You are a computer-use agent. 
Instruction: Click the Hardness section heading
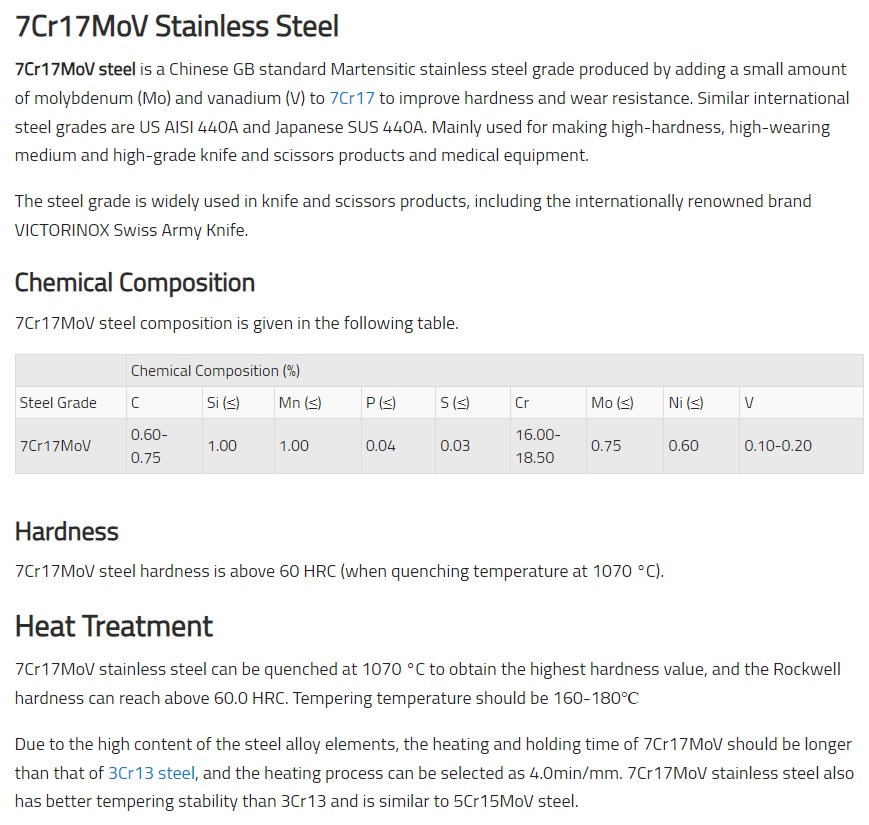pos(67,531)
